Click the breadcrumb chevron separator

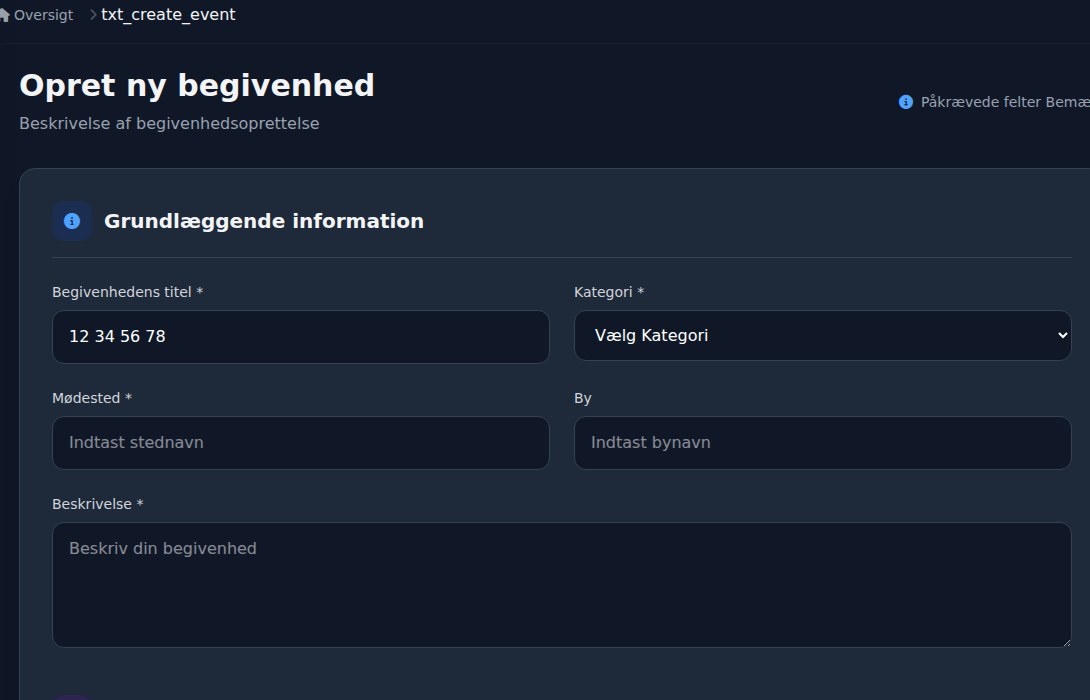pyautogui.click(x=93, y=15)
